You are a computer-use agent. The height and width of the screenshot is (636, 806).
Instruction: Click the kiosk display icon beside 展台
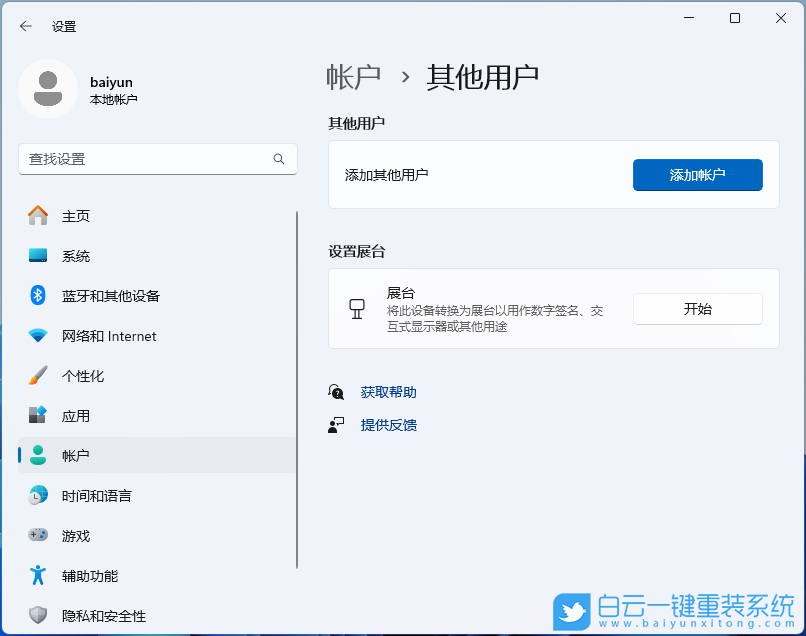(357, 308)
